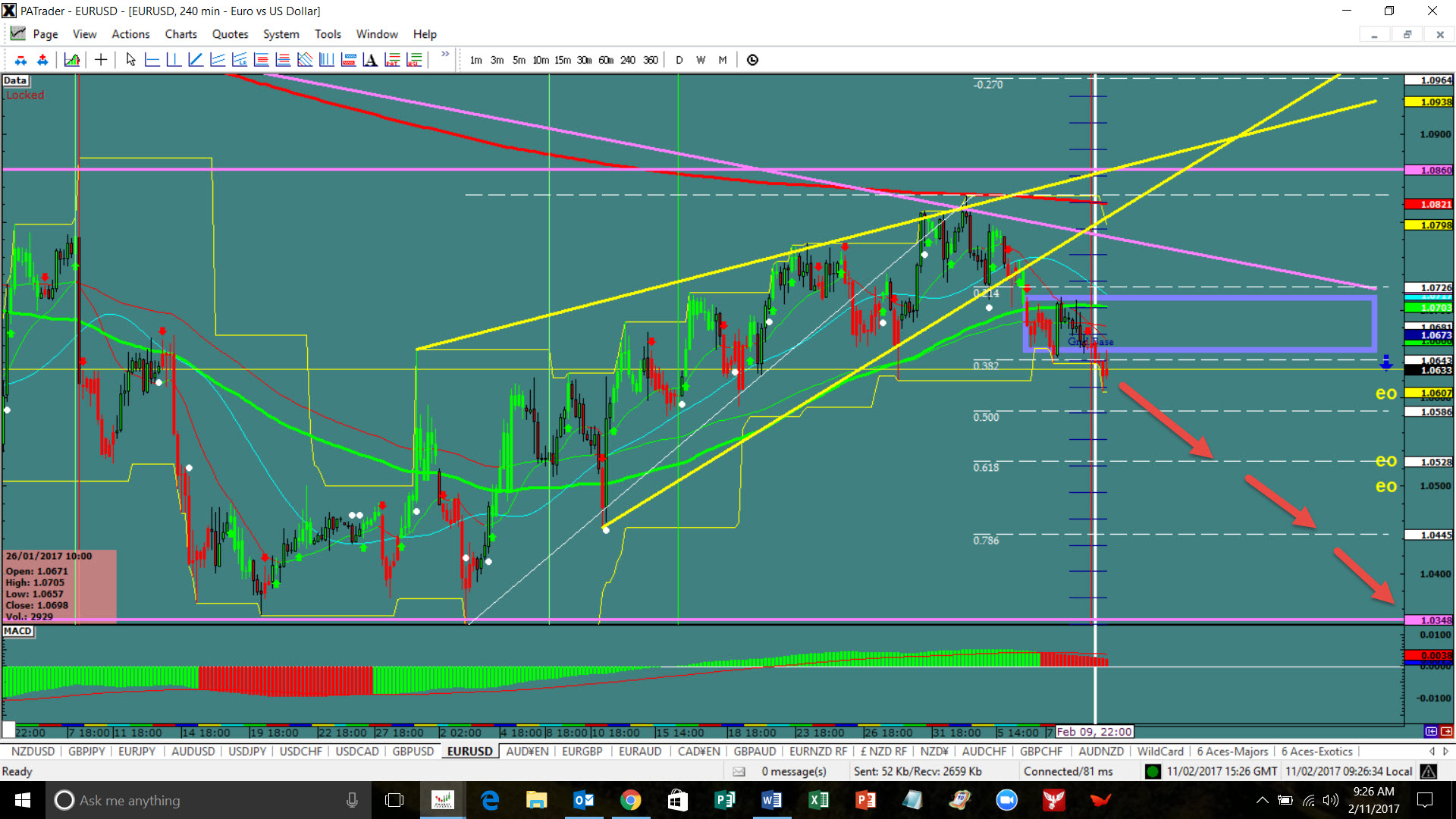1456x819 pixels.
Task: Select the red-blue zone band tool
Action: coord(349,60)
